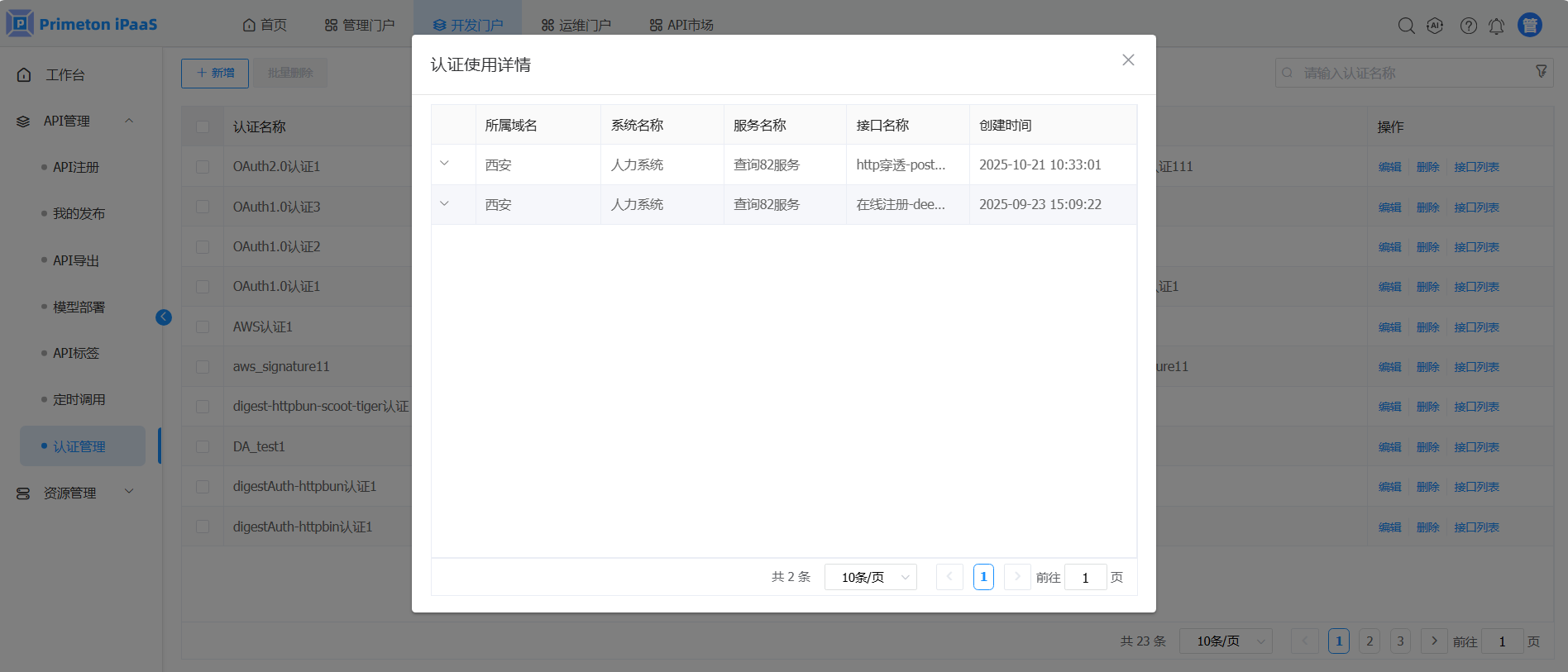Expand the http穿透-post row in dialog

pyautogui.click(x=444, y=164)
